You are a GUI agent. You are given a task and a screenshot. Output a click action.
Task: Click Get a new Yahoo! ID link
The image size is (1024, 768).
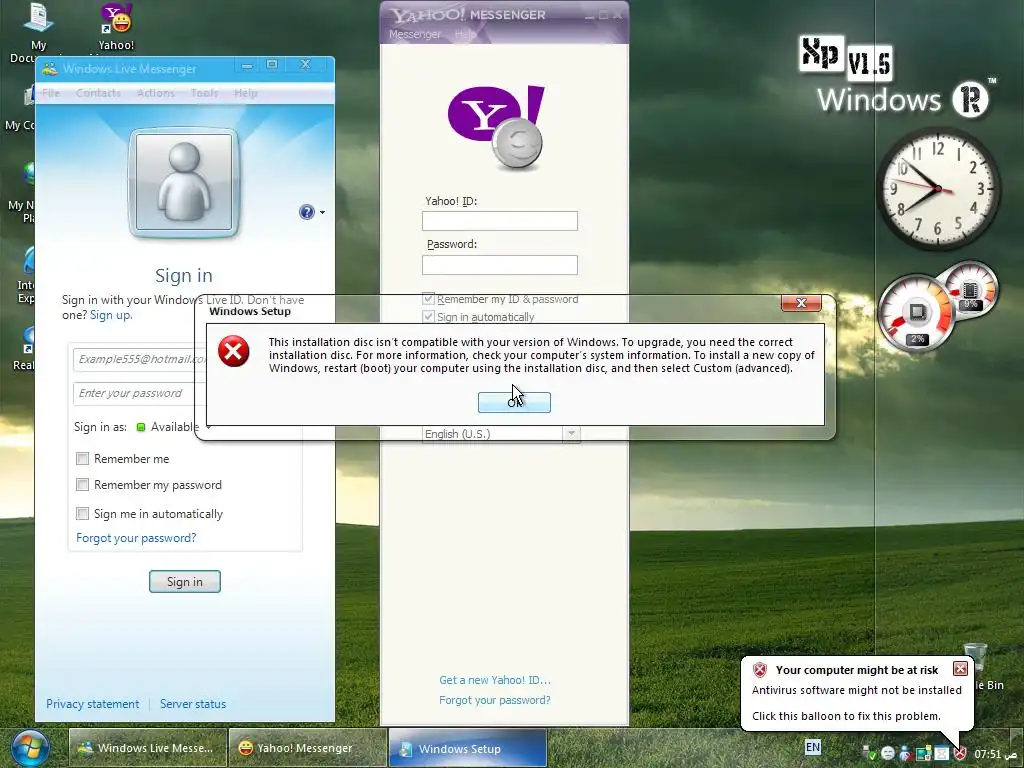tap(494, 680)
